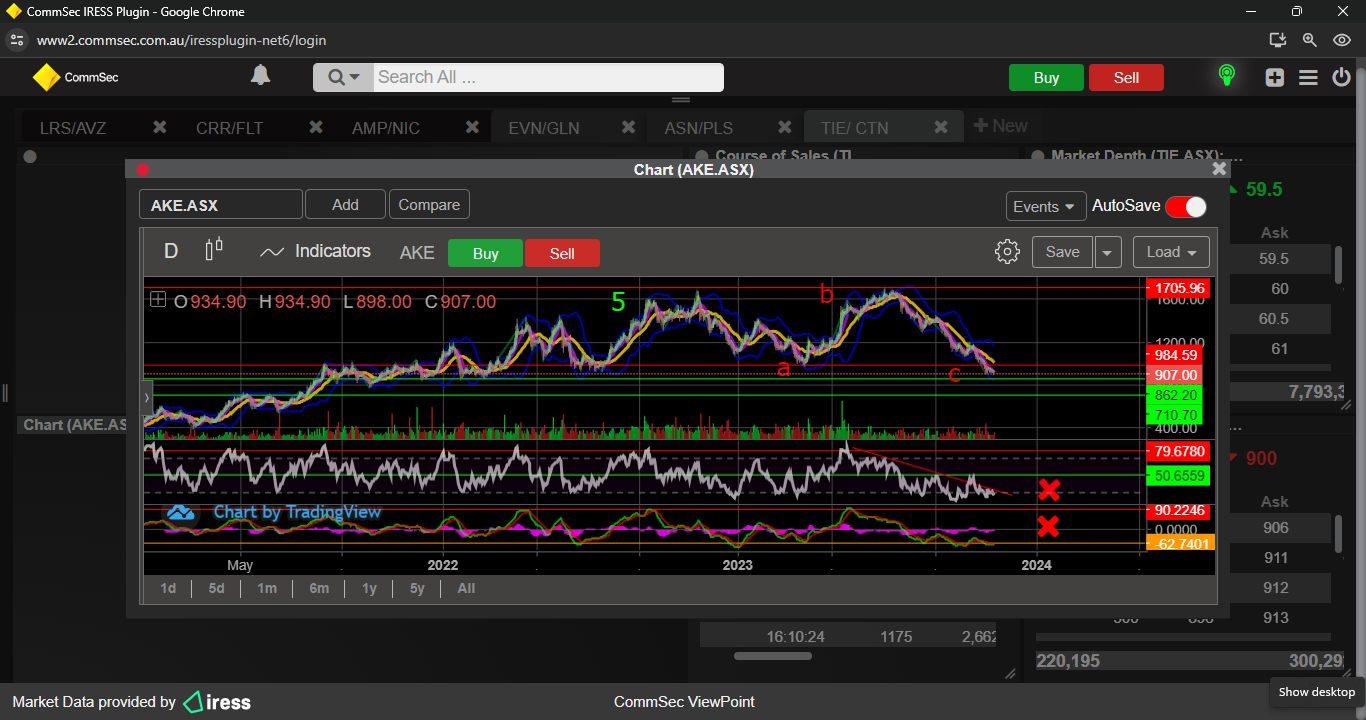
Task: Close the EVN/GLN tab
Action: tap(628, 127)
